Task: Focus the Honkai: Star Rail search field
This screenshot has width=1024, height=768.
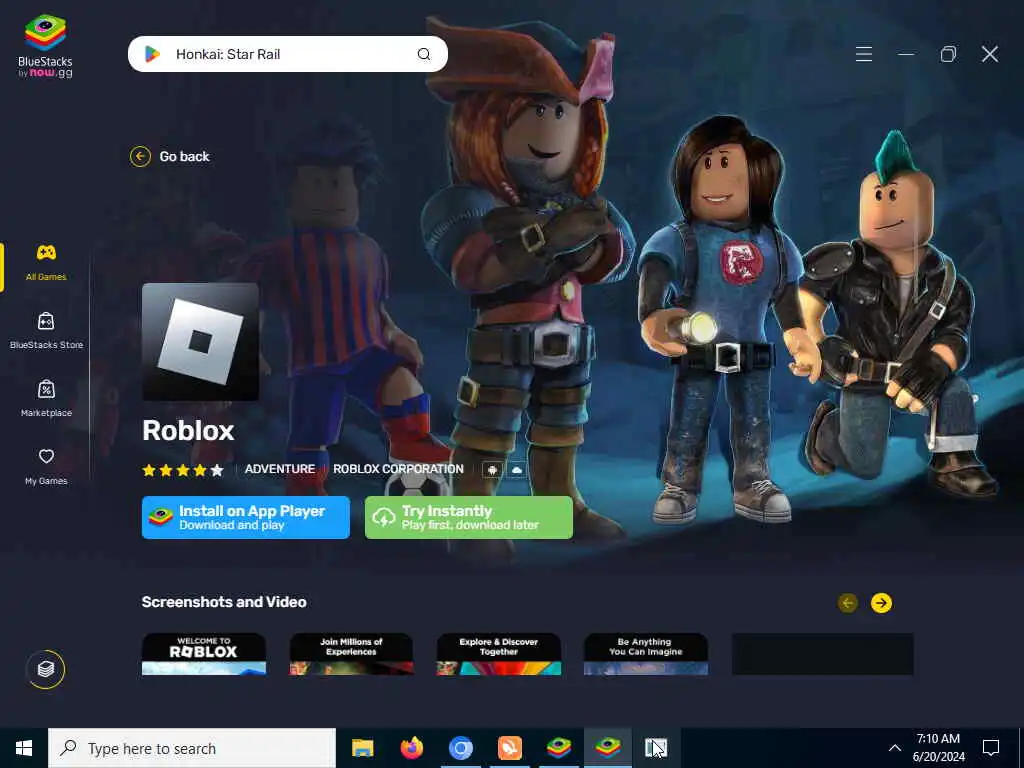Action: click(287, 54)
